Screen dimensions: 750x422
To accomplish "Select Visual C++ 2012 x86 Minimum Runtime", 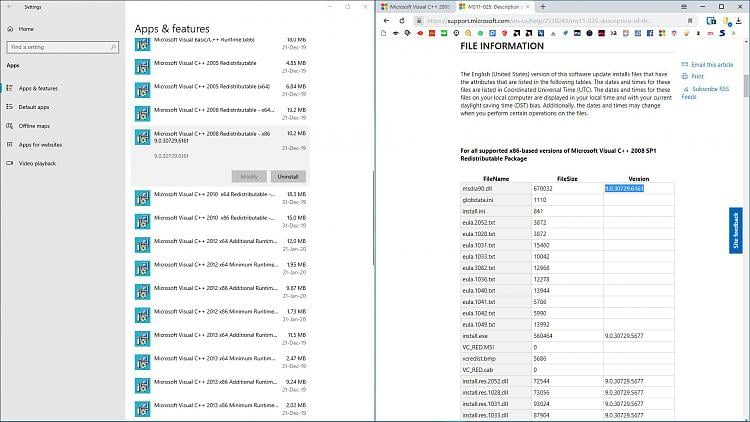I will tap(220, 315).
